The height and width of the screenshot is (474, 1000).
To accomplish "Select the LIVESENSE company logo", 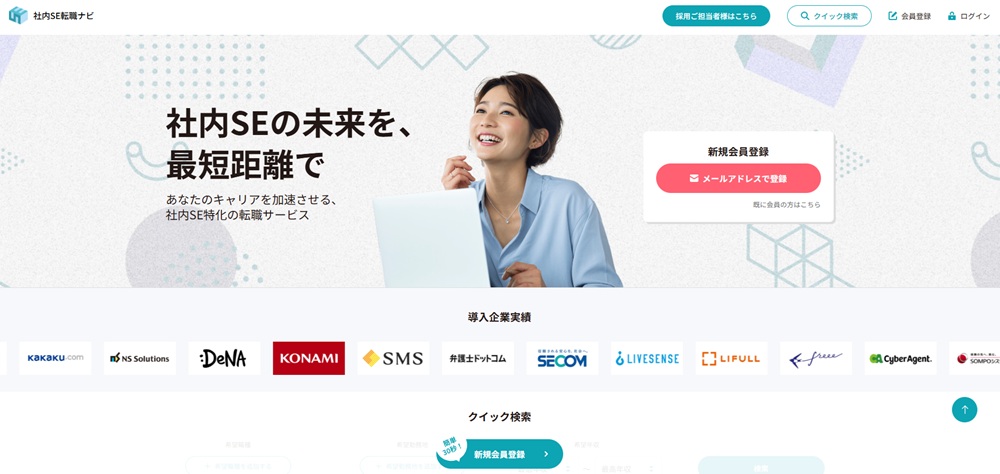I will (x=647, y=359).
